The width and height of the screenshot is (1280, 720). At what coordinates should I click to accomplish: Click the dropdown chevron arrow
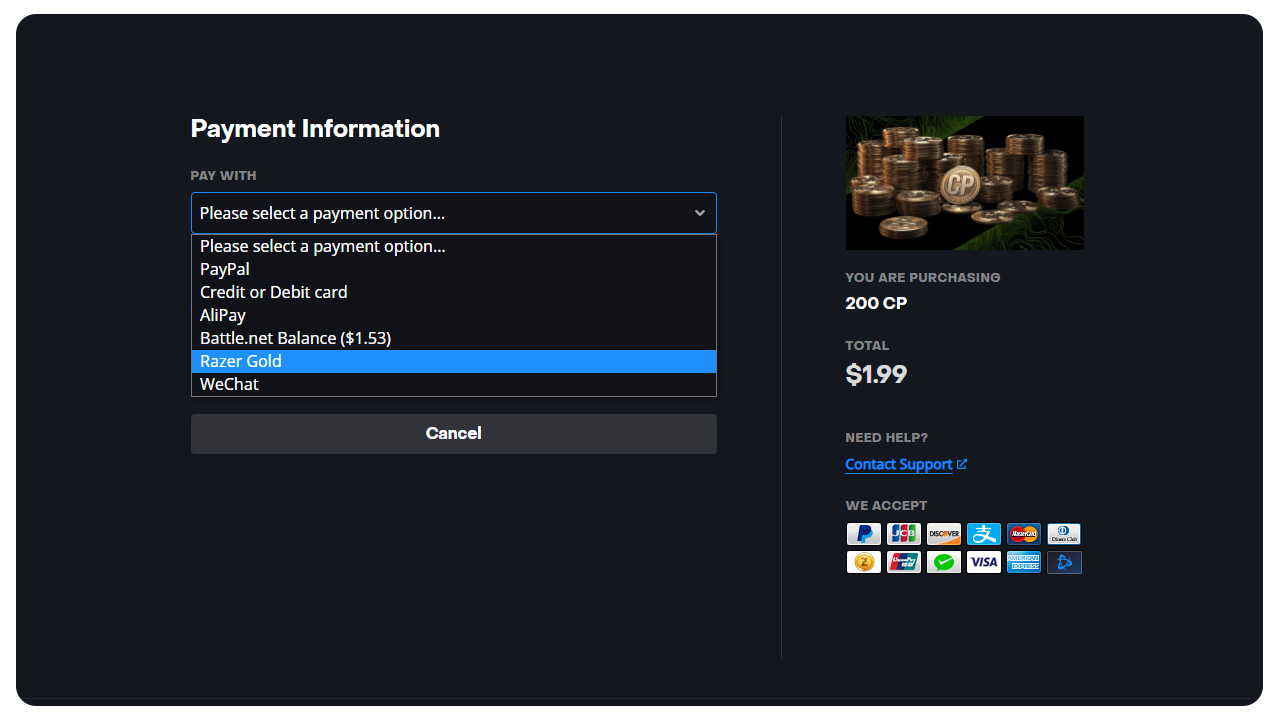pyautogui.click(x=700, y=213)
